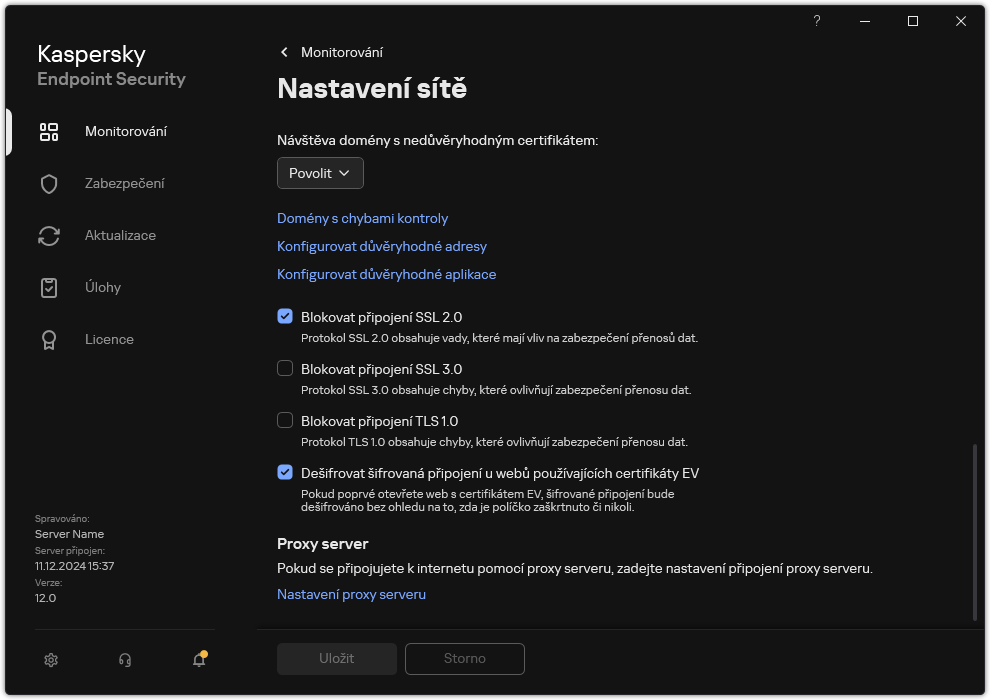Viewport: 990px width, 700px height.
Task: Enable Blokovat připojení TLS 1.0
Action: coord(285,420)
